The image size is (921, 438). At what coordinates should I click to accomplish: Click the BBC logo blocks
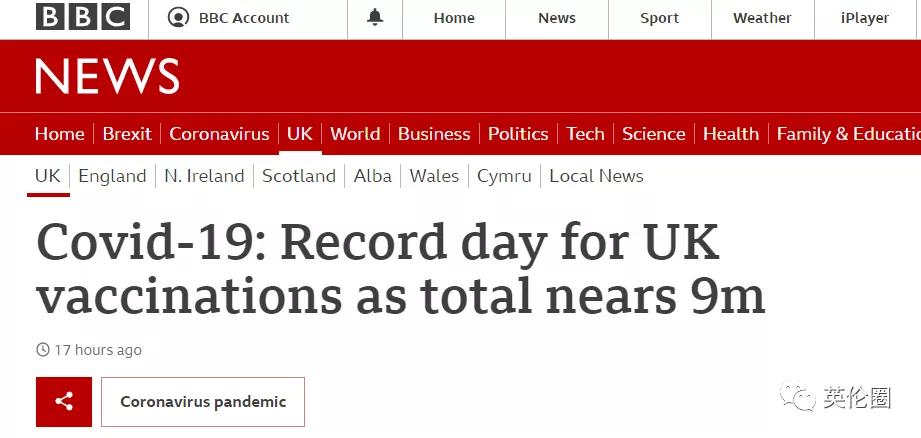pos(83,17)
